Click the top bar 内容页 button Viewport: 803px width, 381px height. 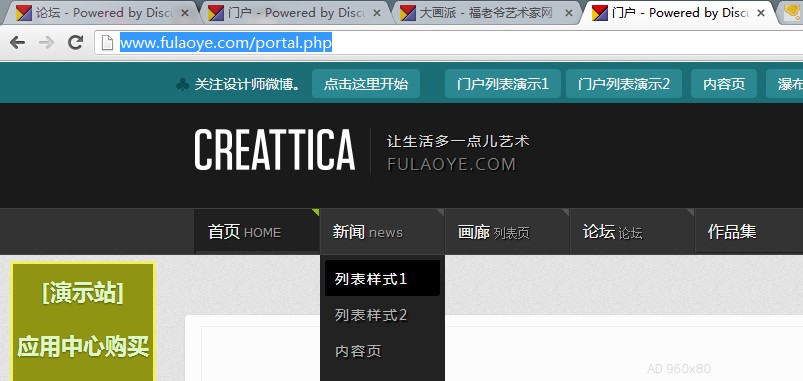pos(724,84)
